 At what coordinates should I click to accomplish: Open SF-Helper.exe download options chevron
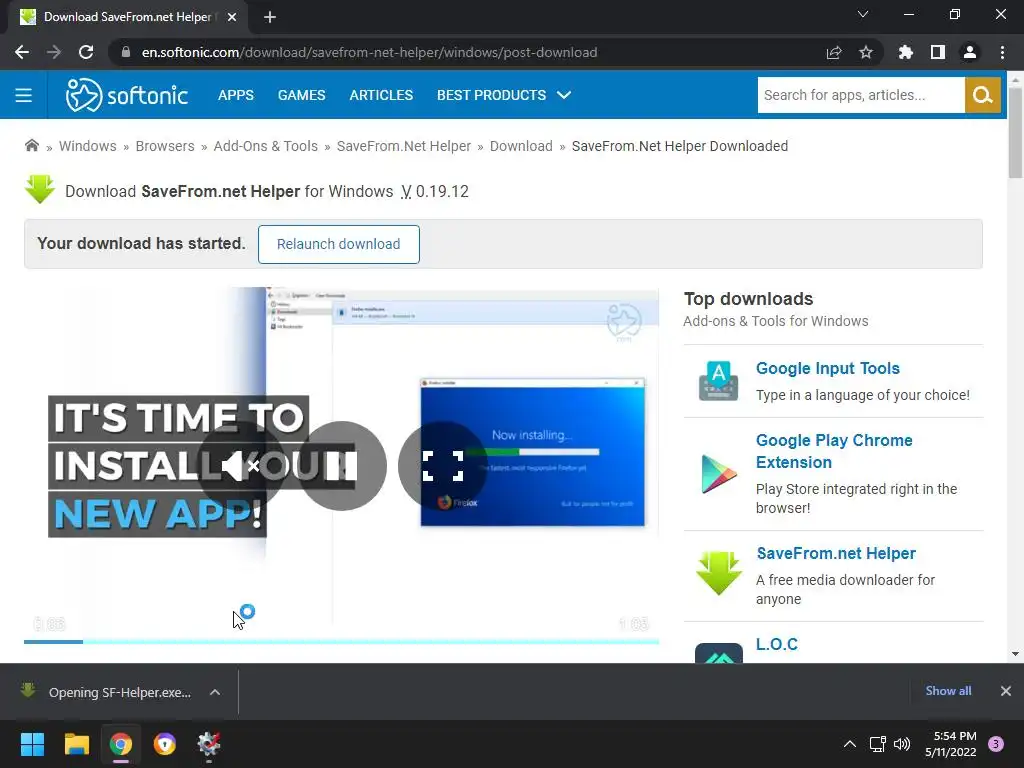tap(215, 692)
